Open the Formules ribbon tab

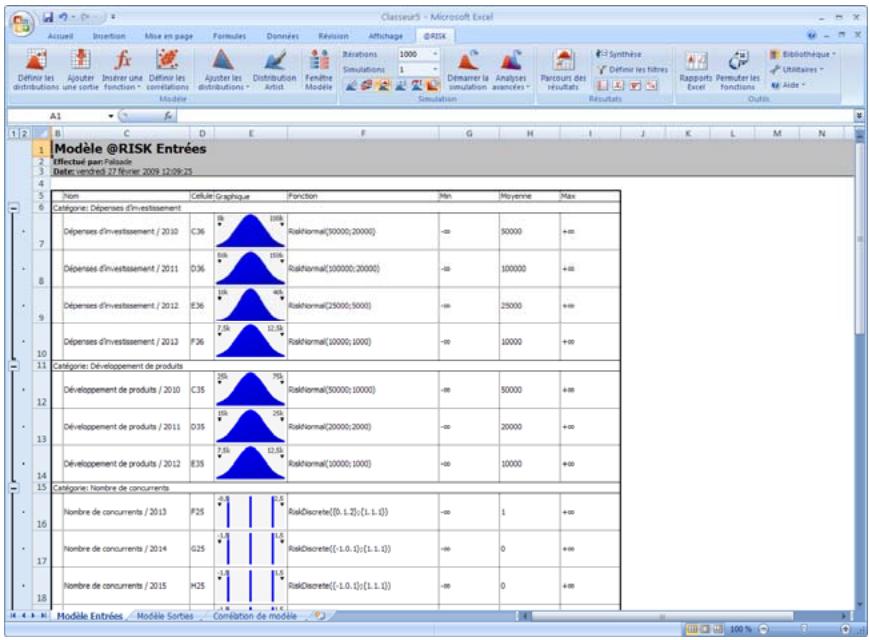pyautogui.click(x=229, y=34)
